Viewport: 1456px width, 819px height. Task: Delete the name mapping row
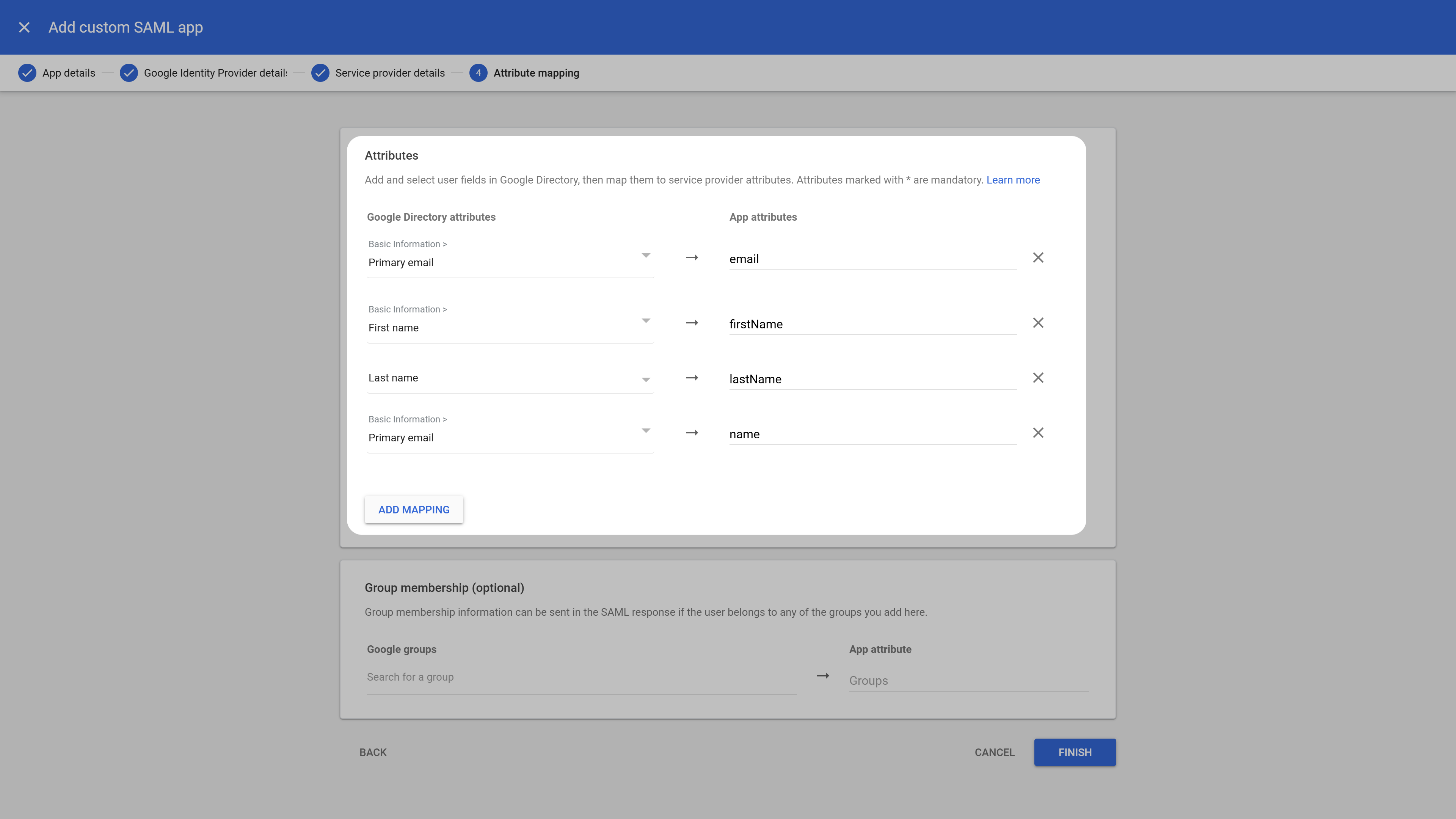click(1038, 433)
